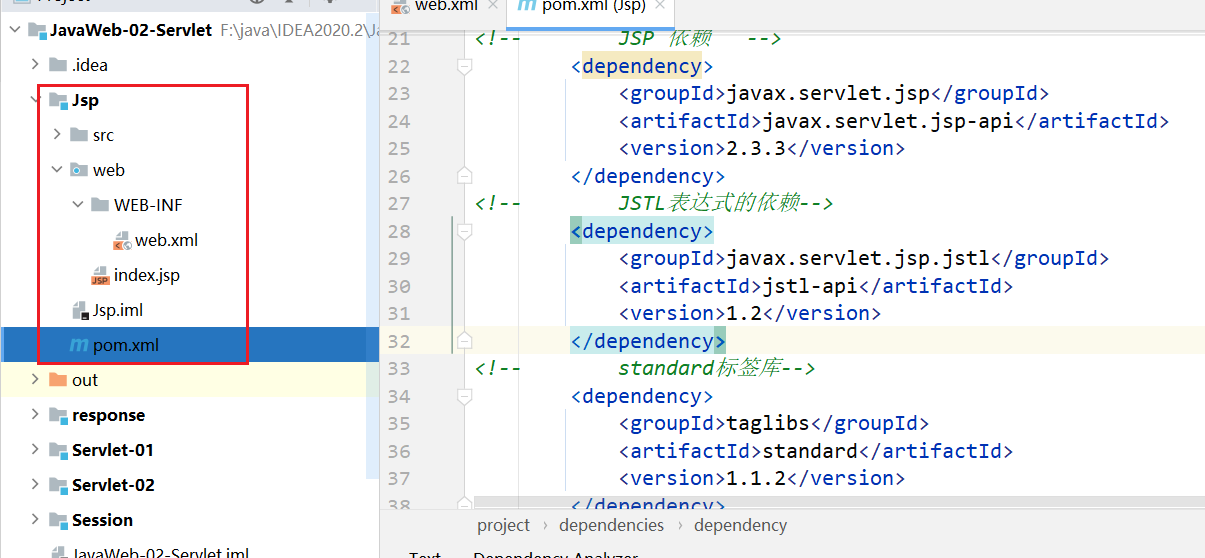Click the web folder icon
Viewport: 1205px width, 558px height.
(79, 170)
